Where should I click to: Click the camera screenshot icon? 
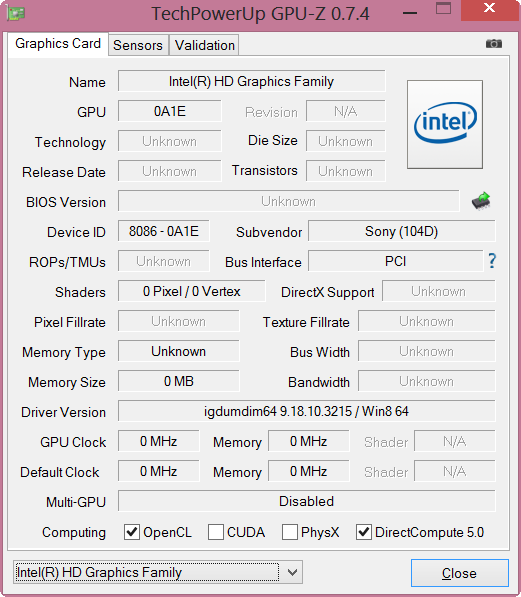click(x=494, y=44)
